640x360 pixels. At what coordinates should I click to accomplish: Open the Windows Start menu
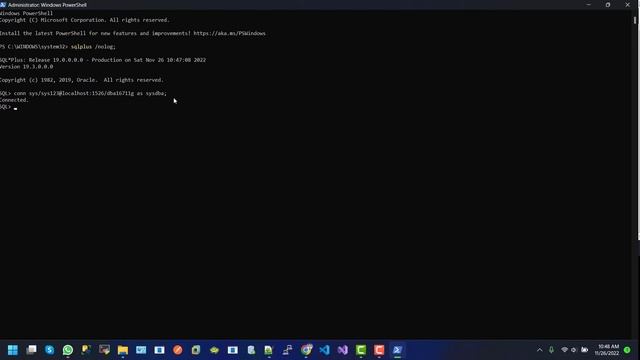[13, 350]
